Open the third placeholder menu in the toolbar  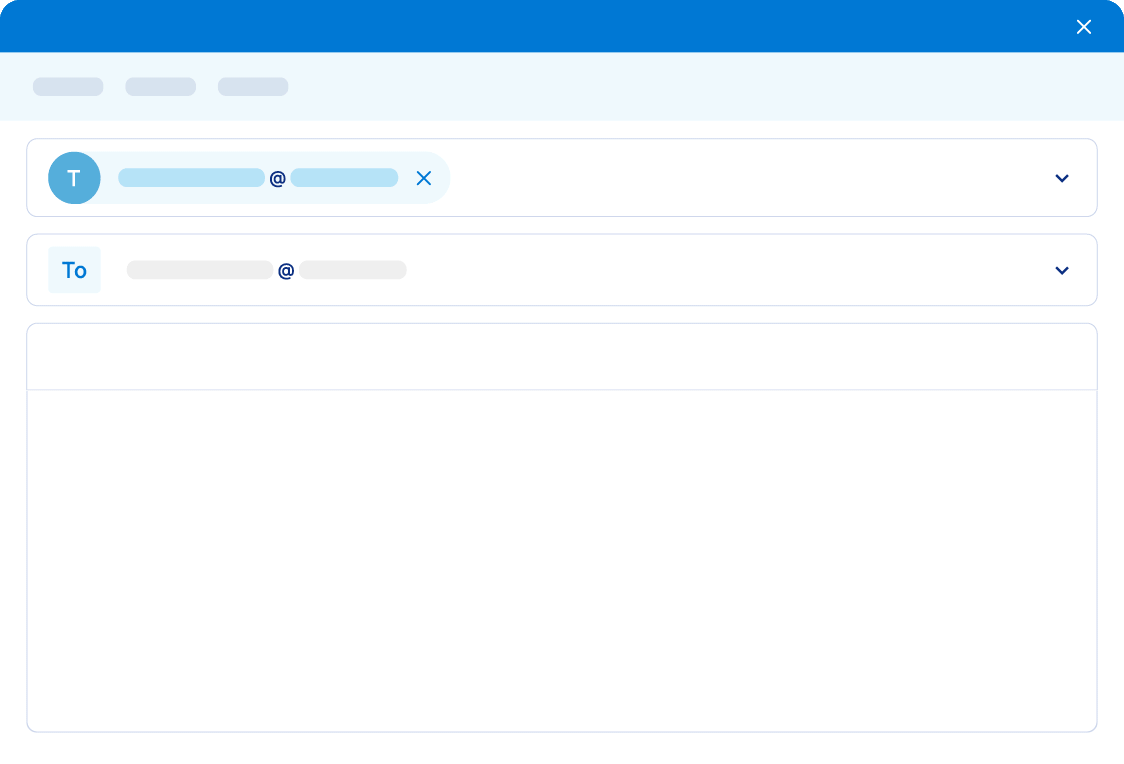pyautogui.click(x=253, y=87)
